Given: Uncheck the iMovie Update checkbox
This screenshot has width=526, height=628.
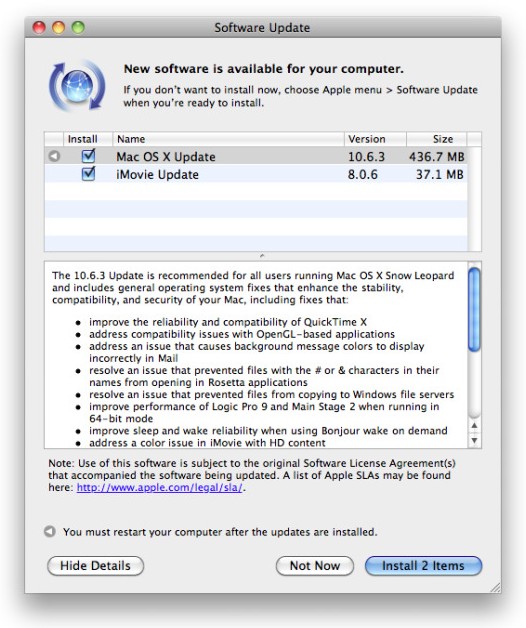Looking at the screenshot, I should (x=88, y=173).
